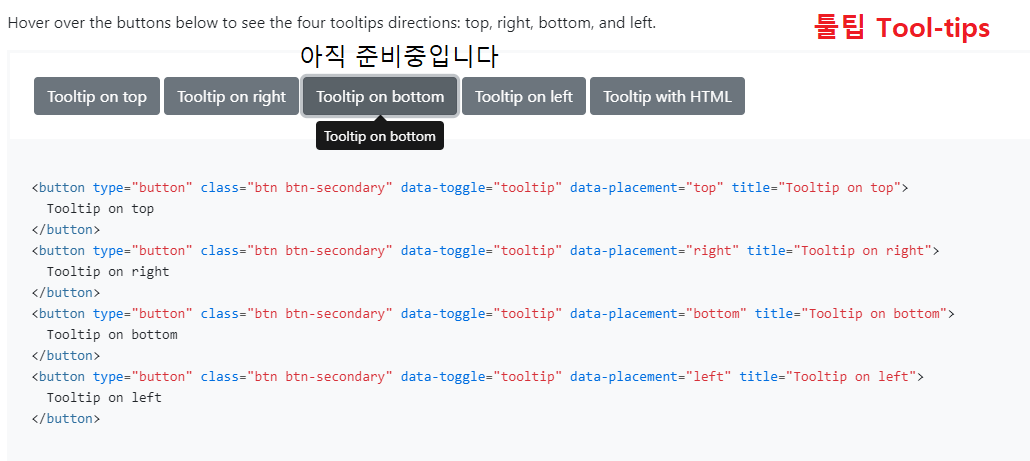Click title="Tooltip on right" in the code
This screenshot has width=1030, height=461.
[x=840, y=251]
